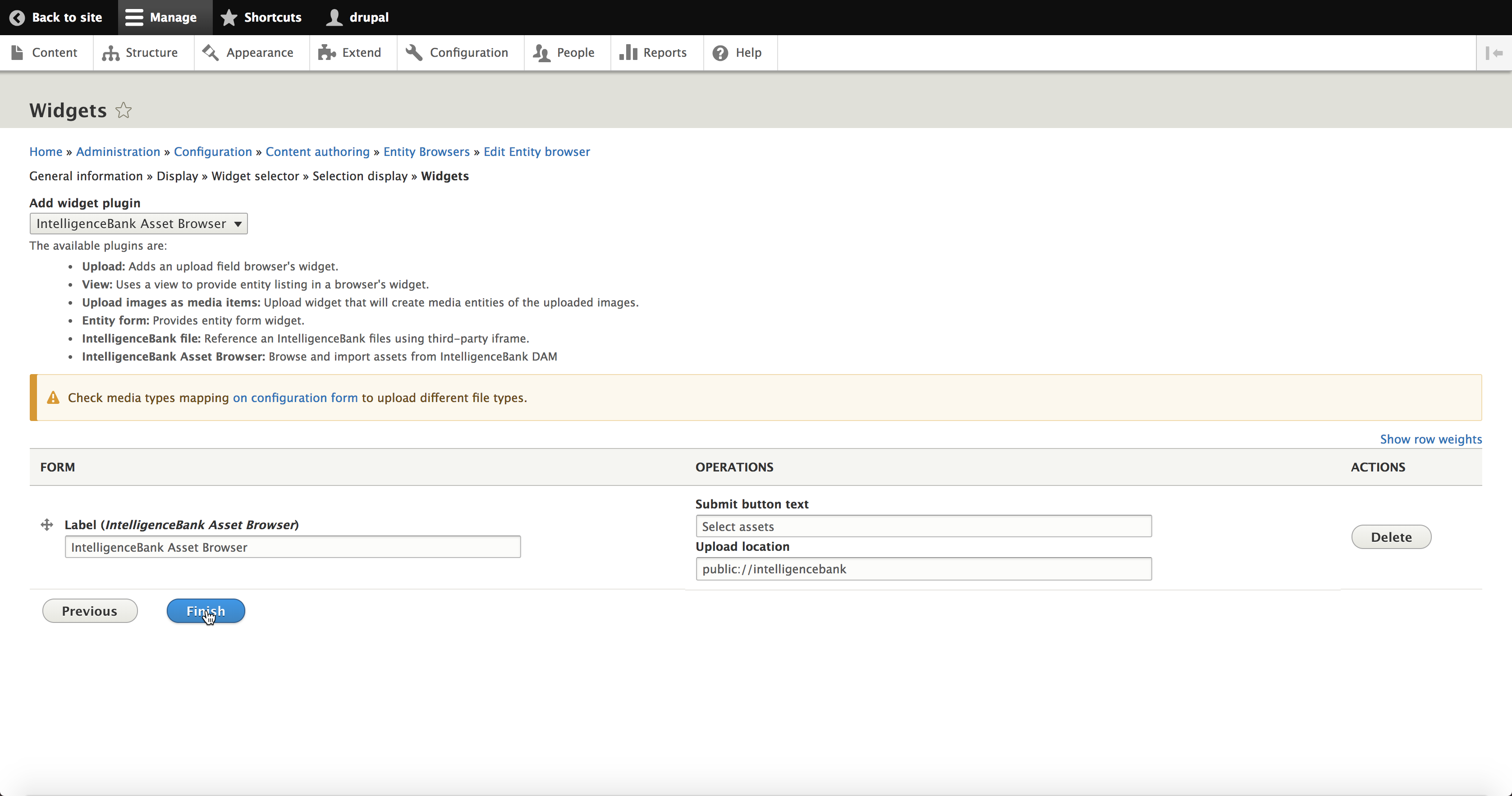Open Help menu with question mark icon
The width and height of the screenshot is (1512, 796).
point(737,53)
